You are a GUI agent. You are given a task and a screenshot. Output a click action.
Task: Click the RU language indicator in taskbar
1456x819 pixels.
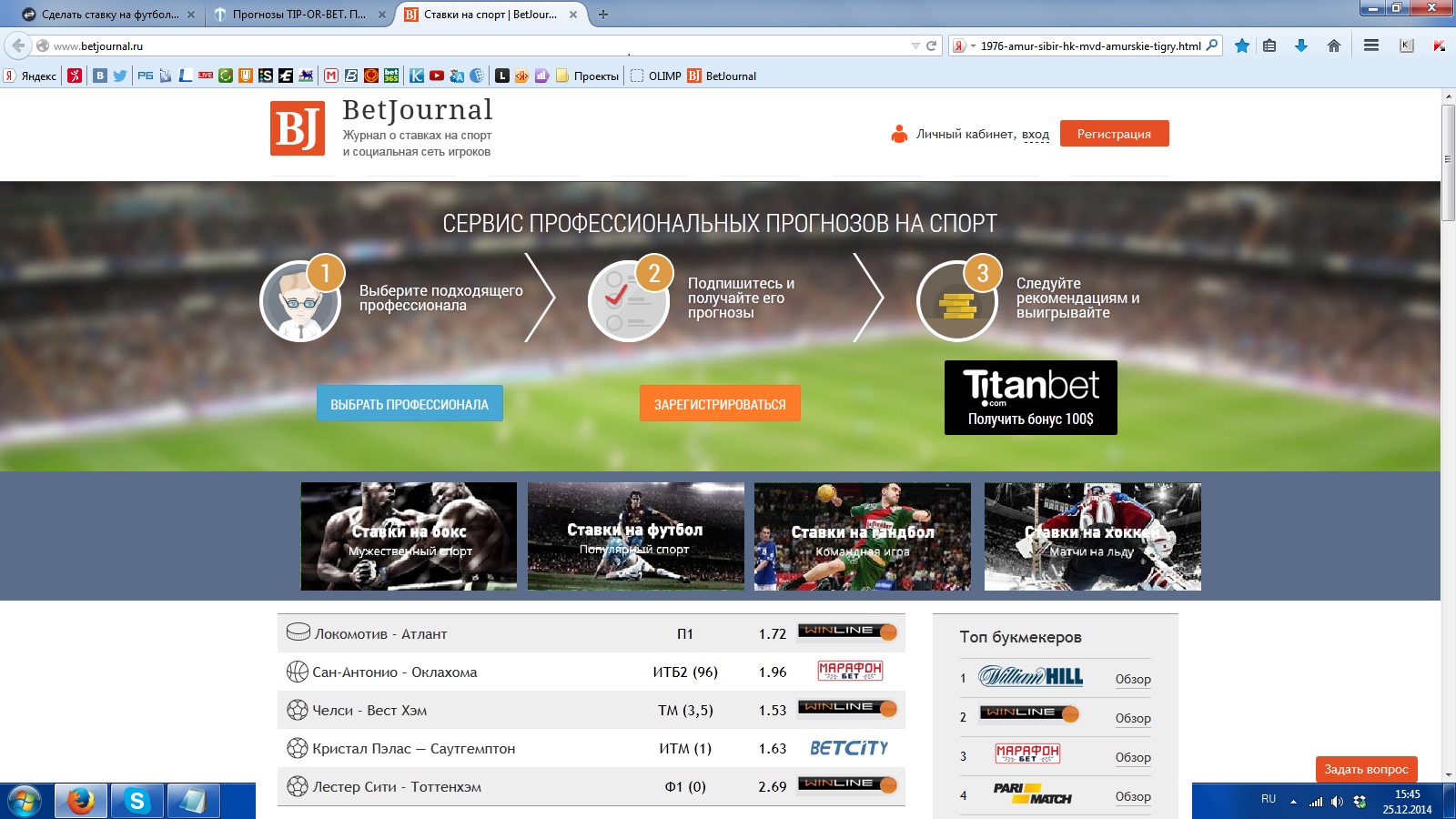pos(1269,799)
